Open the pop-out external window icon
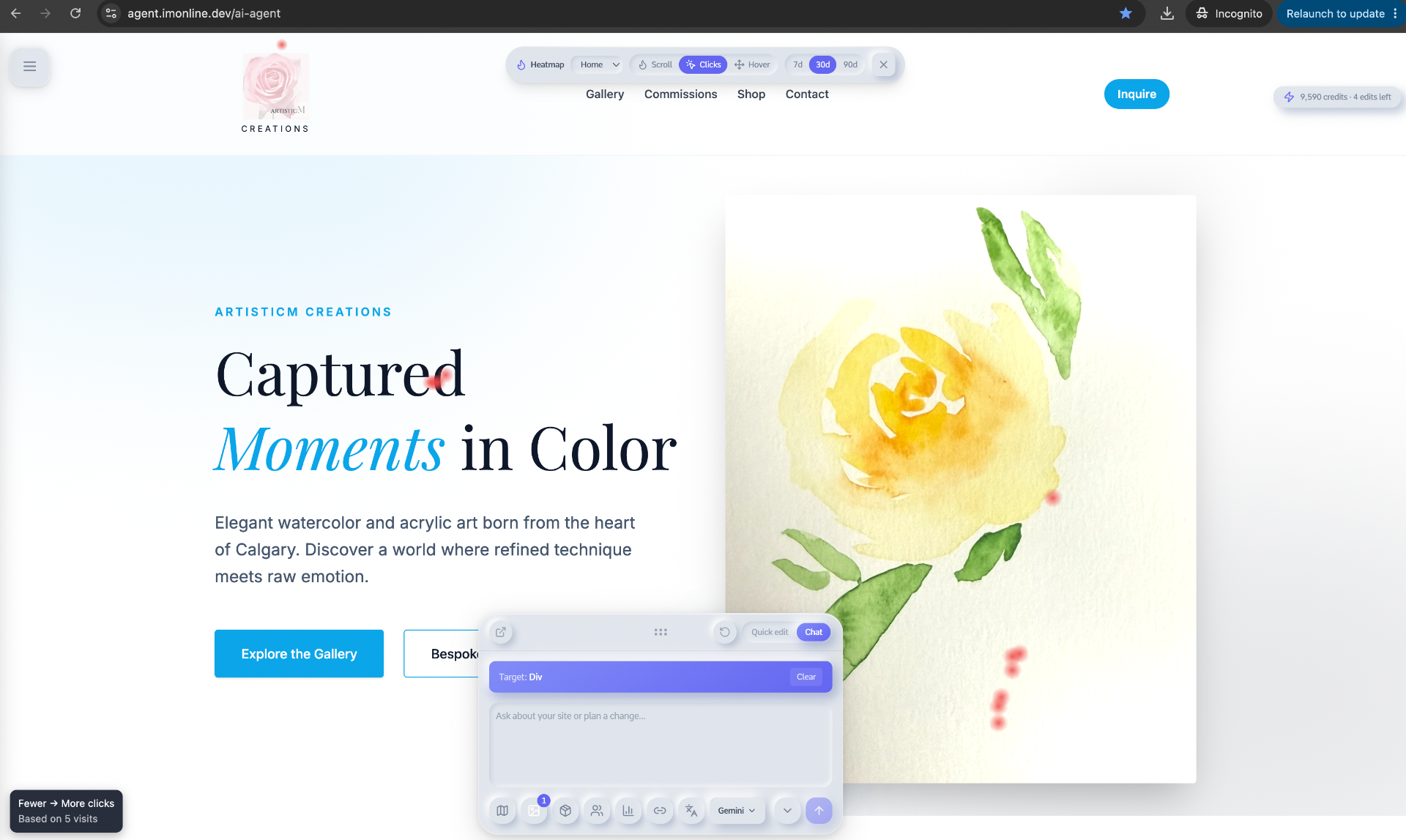Screen dimensions: 1406x840 (x=501, y=632)
